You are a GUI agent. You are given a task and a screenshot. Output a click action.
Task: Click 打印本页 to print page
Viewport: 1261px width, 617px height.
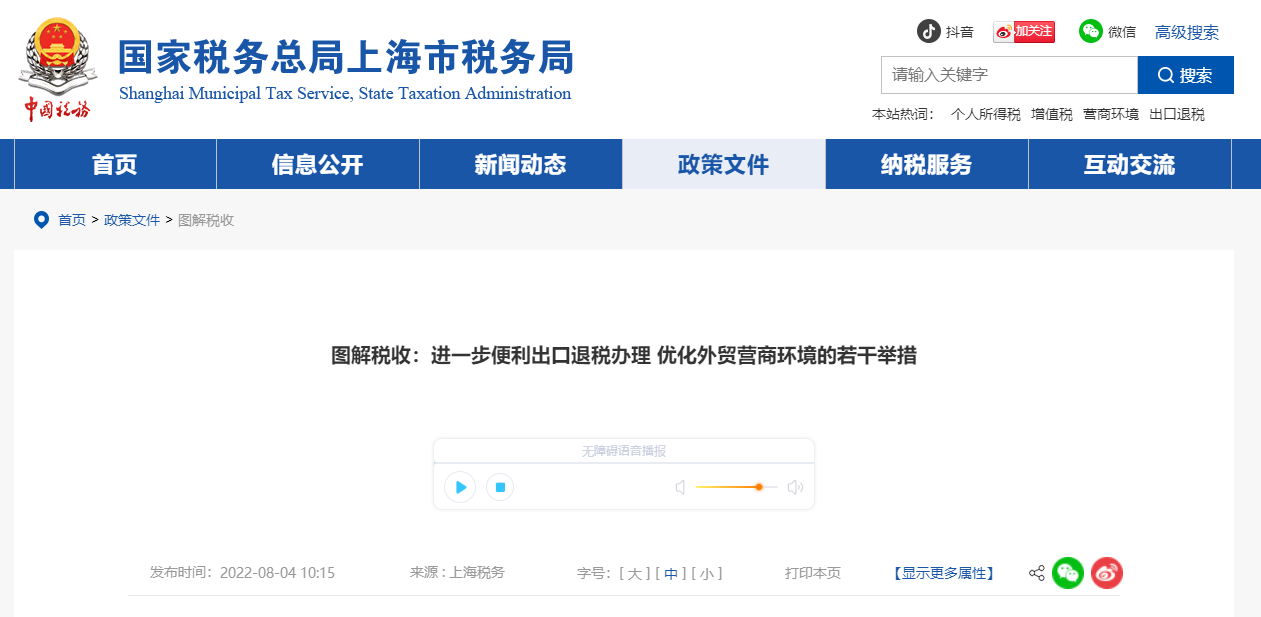tap(813, 573)
